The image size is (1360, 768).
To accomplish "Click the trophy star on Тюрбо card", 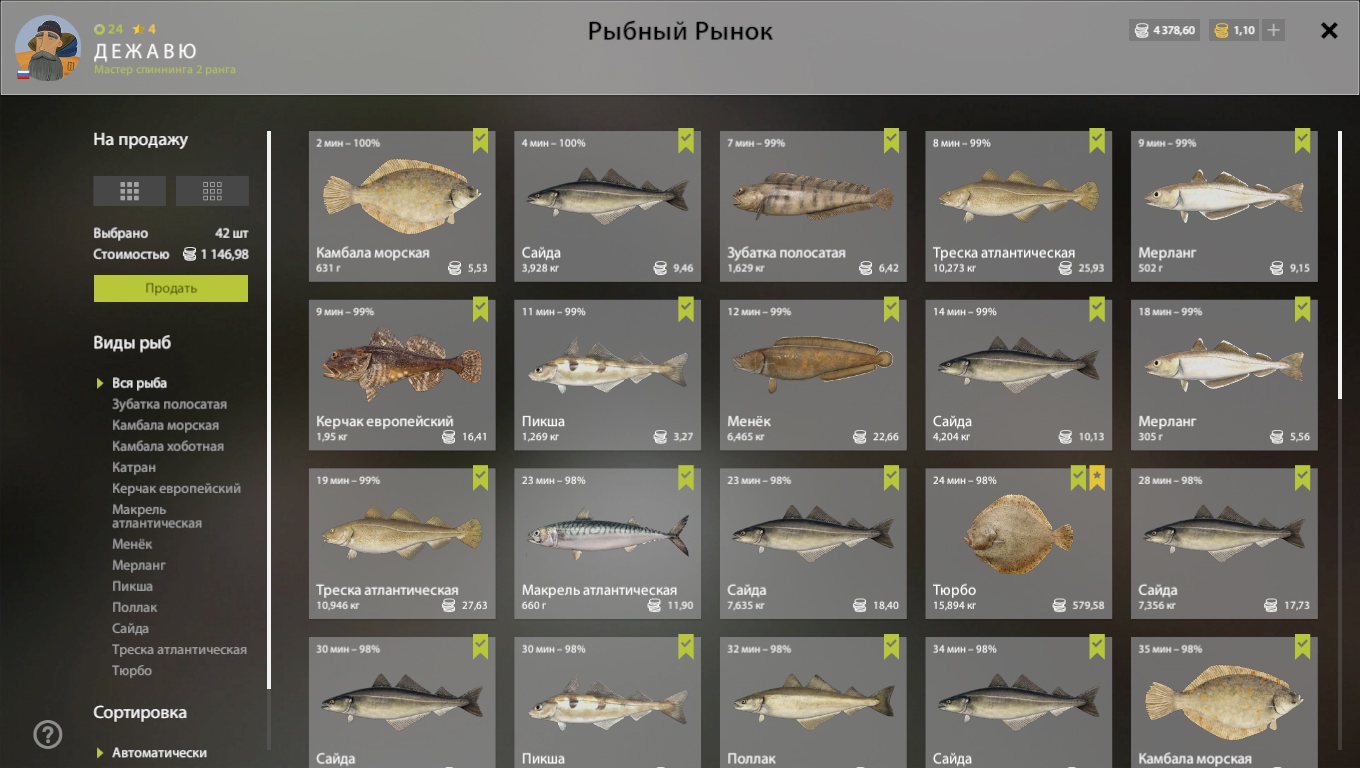I will [x=1097, y=477].
